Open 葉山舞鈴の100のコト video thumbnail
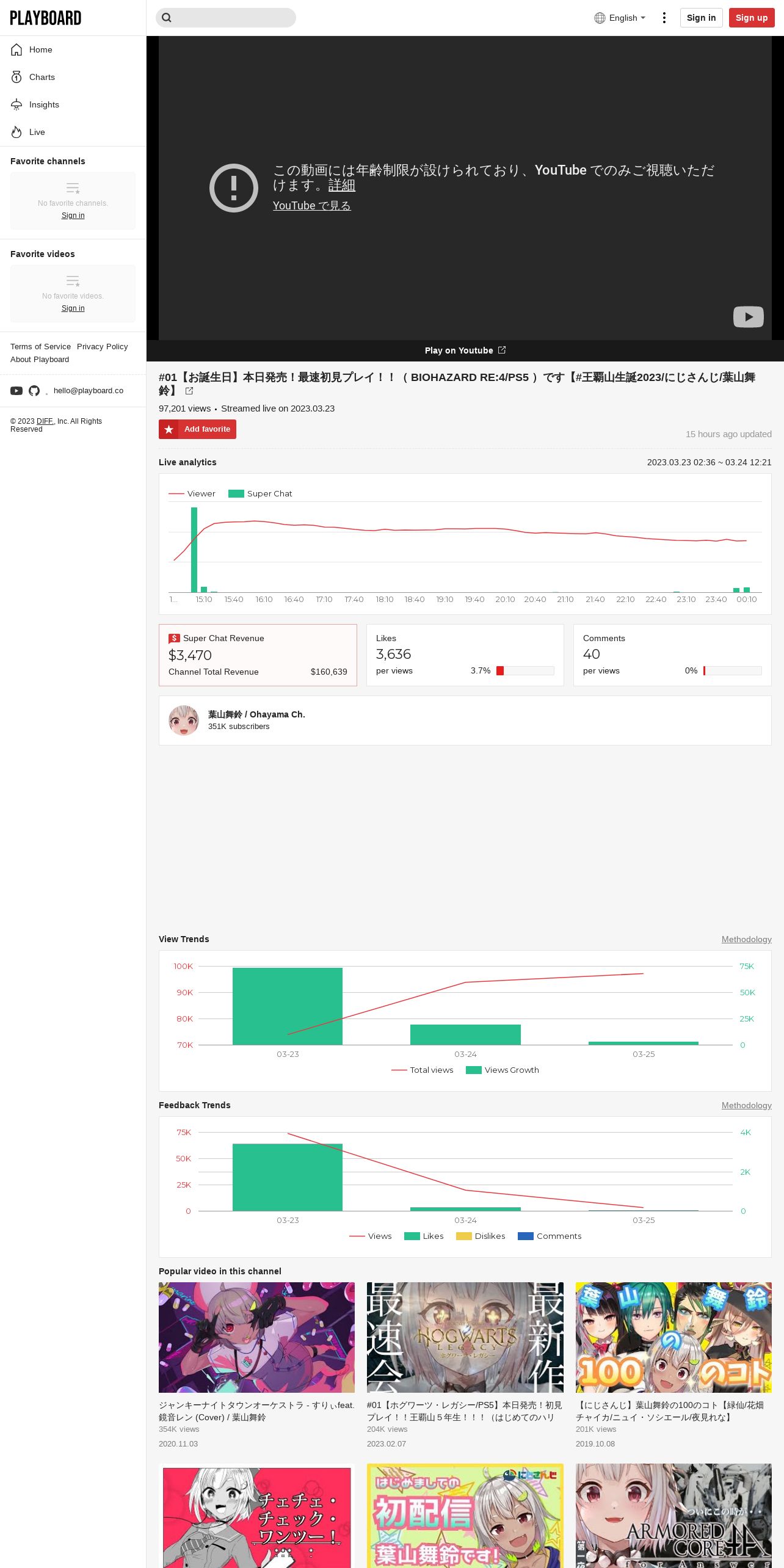The width and height of the screenshot is (784, 1568). 673,1337
